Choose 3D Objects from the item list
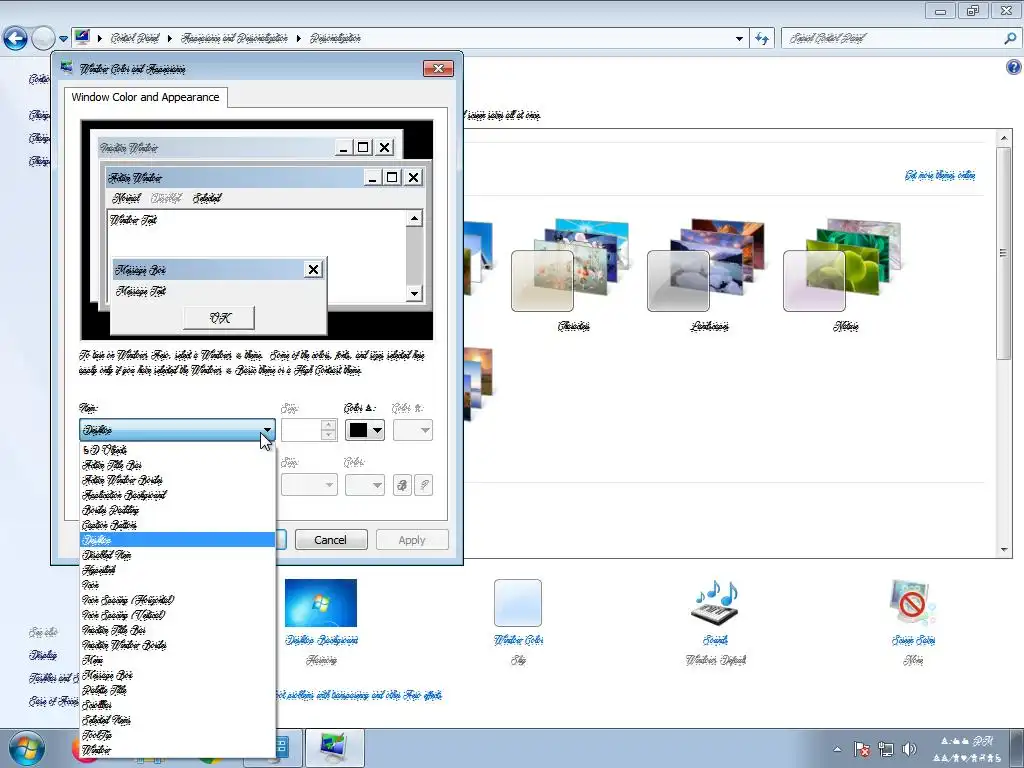This screenshot has height=768, width=1024. click(178, 450)
